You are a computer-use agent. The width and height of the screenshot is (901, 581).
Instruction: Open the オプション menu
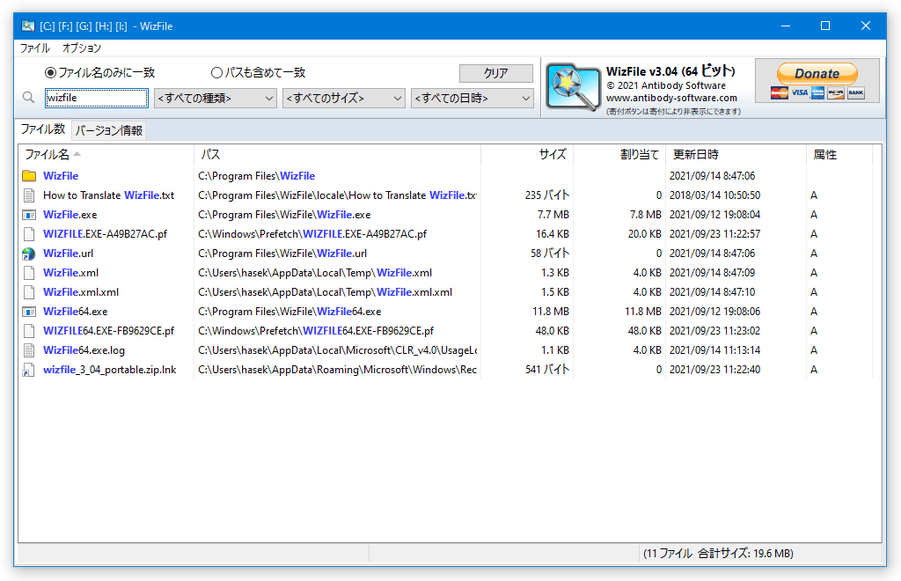82,48
